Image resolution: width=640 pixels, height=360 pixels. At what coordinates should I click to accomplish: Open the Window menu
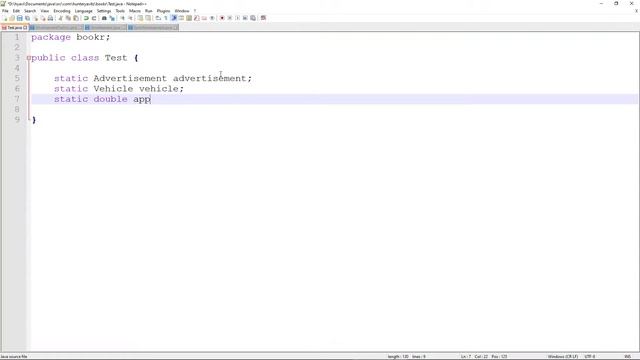click(182, 11)
